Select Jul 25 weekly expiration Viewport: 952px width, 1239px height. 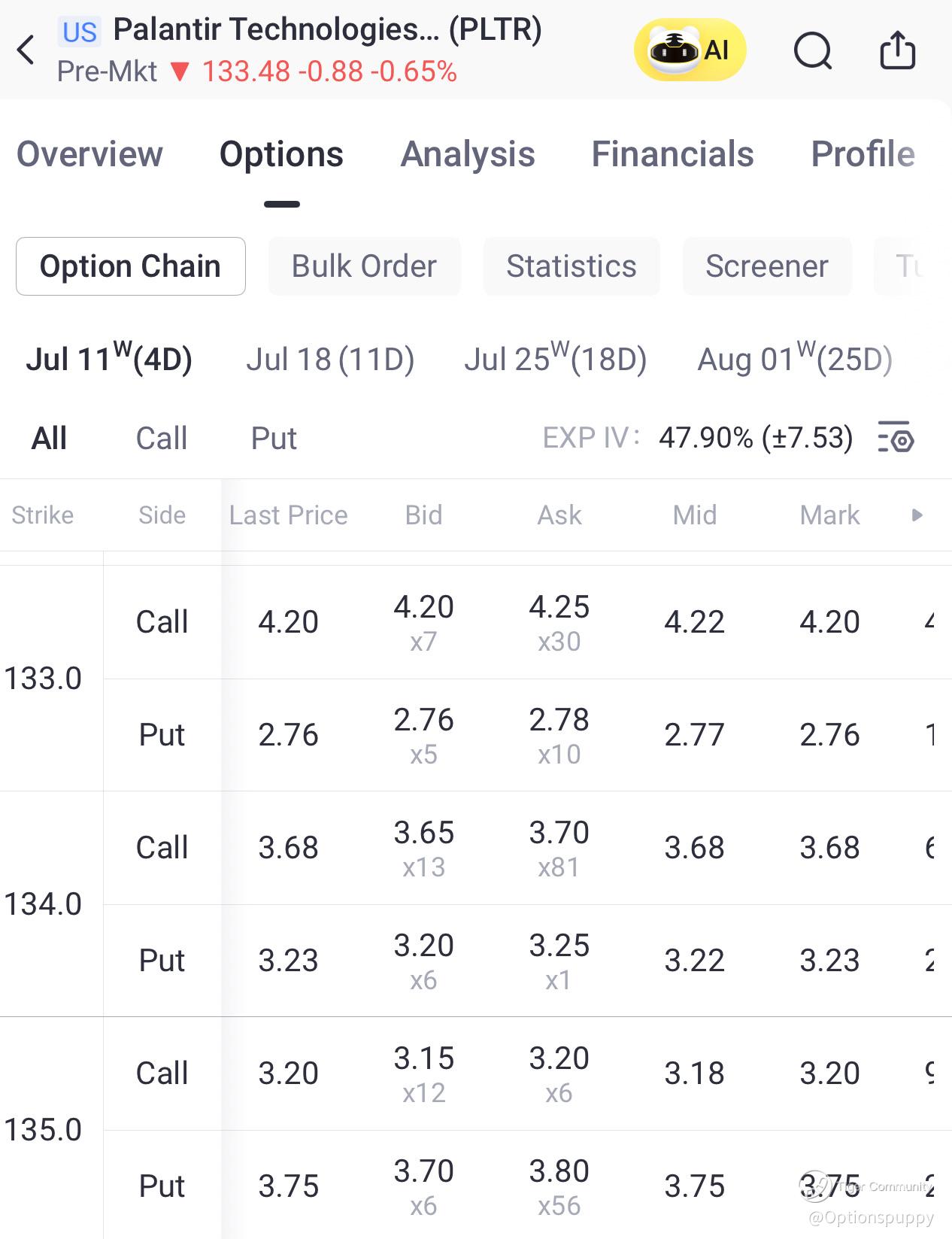click(555, 360)
